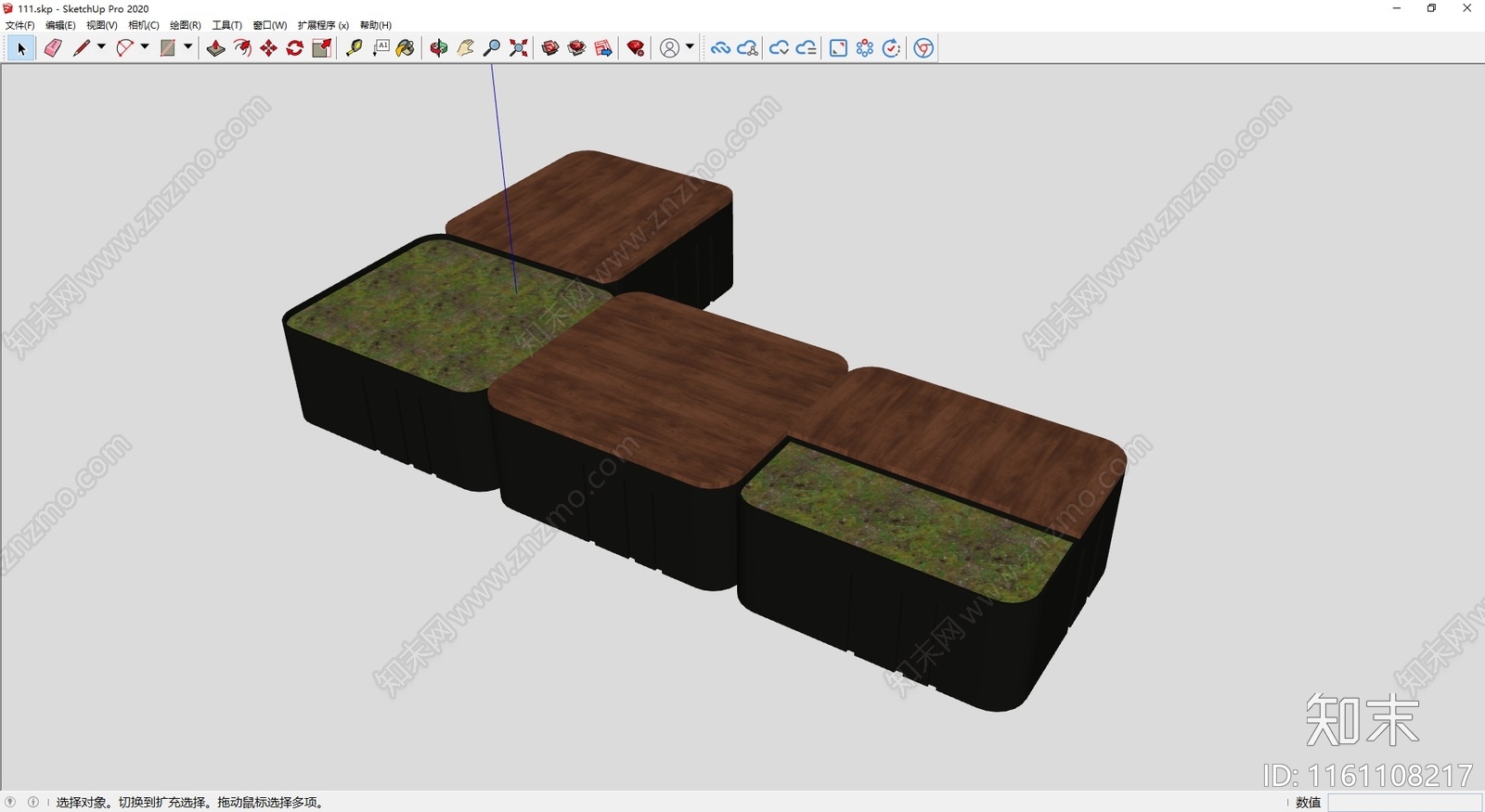Click the status bar info icon
The width and height of the screenshot is (1485, 812).
(33, 802)
